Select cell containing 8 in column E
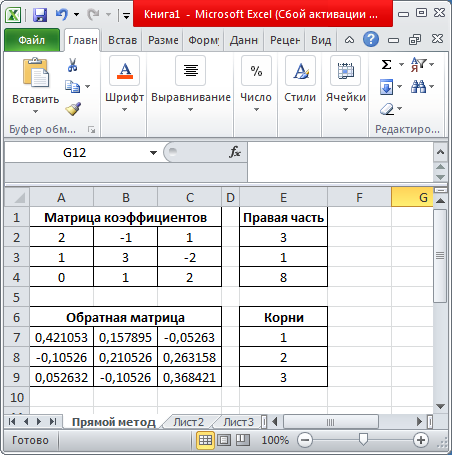The width and height of the screenshot is (452, 455). point(283,277)
